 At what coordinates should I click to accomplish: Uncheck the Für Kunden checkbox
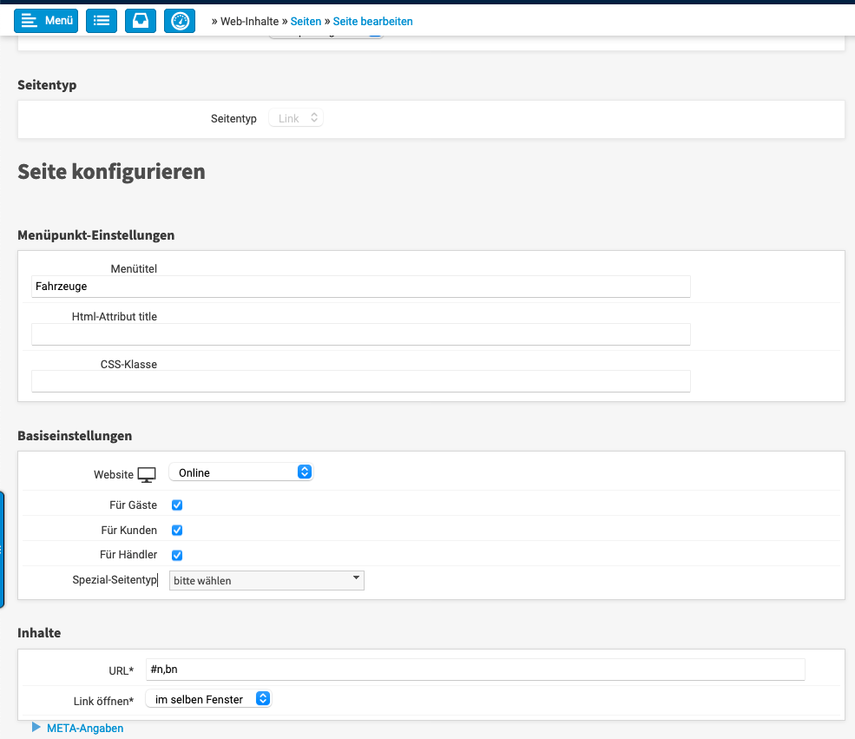click(x=177, y=530)
